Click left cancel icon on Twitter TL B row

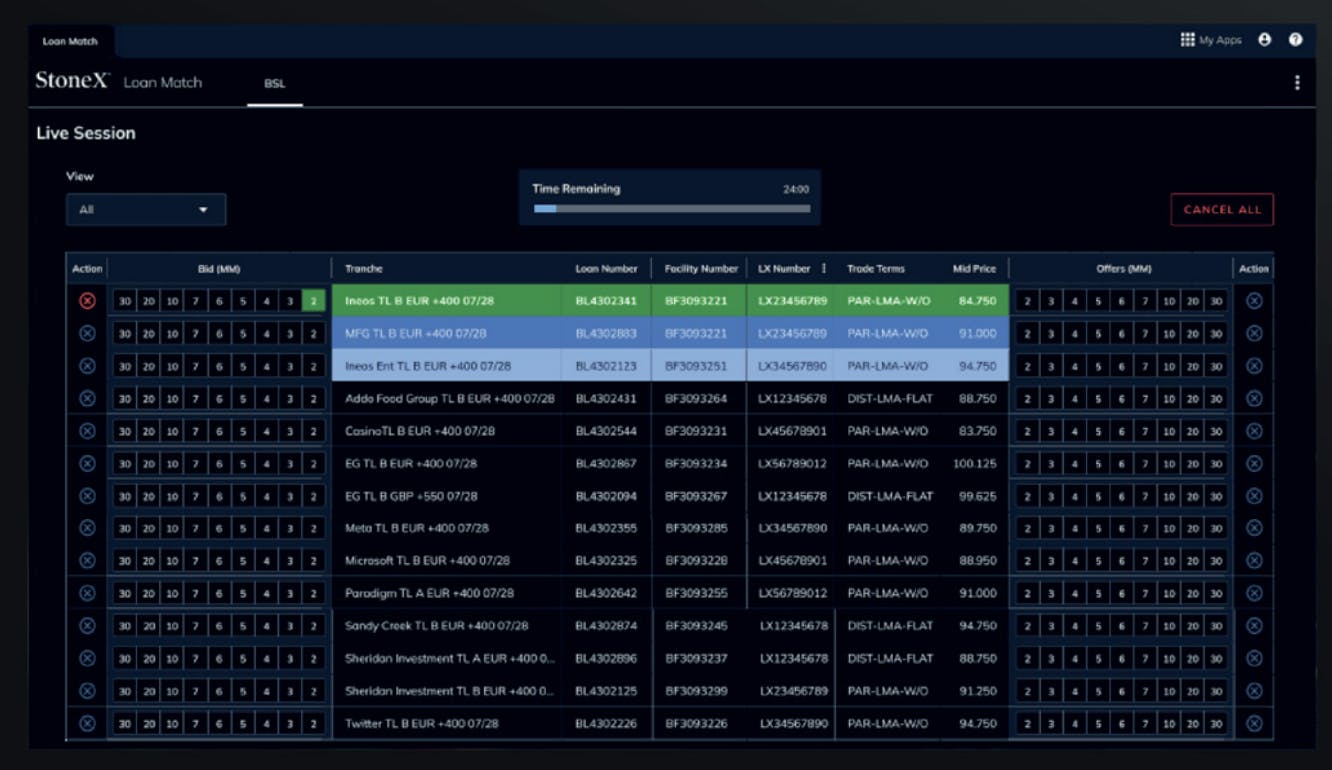click(87, 723)
